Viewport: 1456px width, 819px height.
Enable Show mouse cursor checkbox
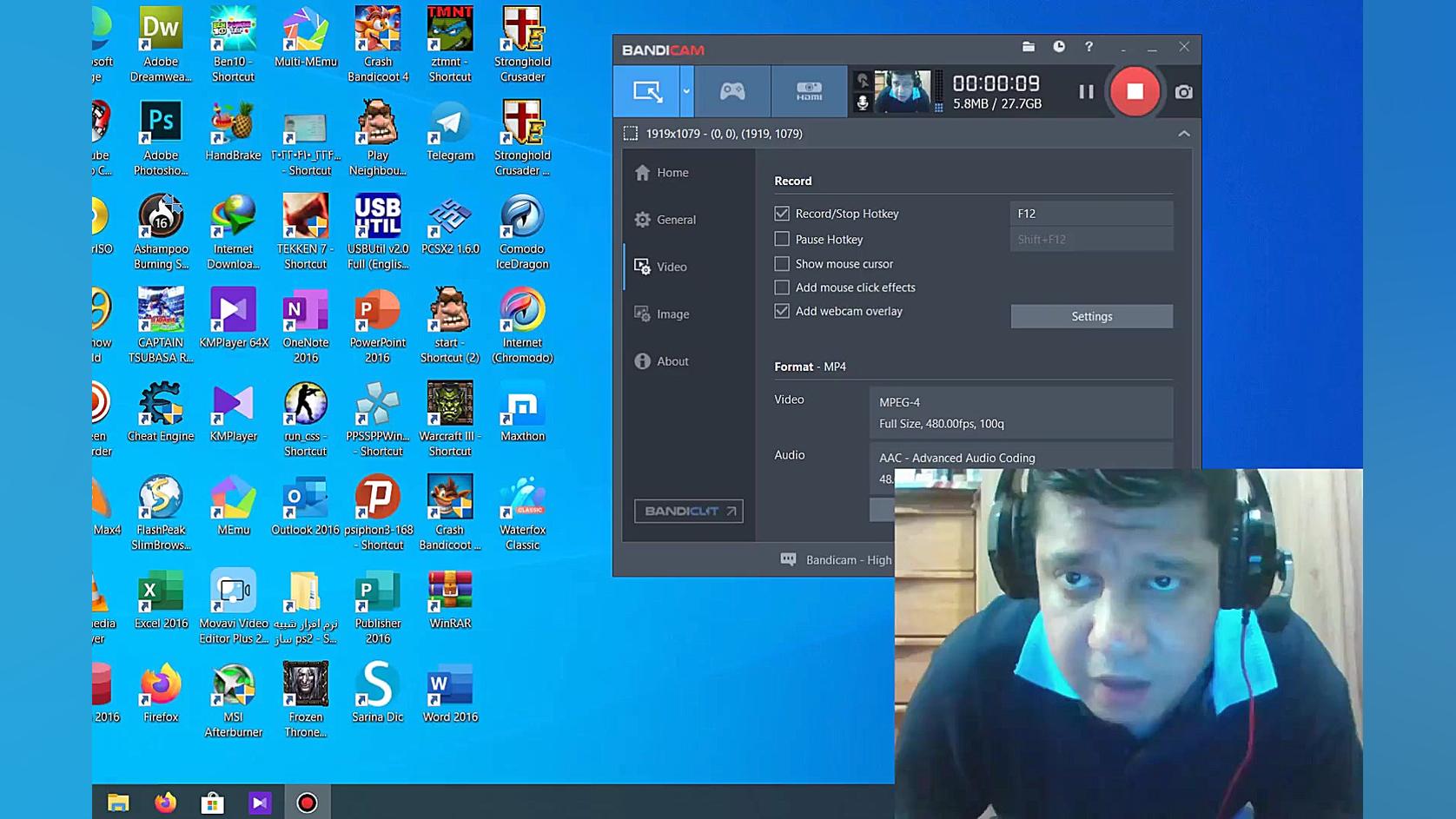coord(782,263)
